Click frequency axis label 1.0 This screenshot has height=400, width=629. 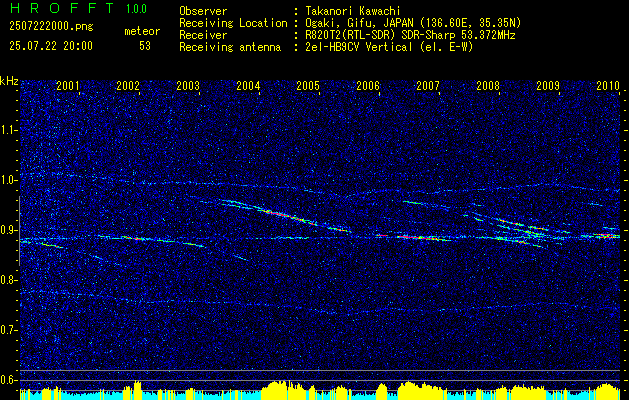point(8,180)
